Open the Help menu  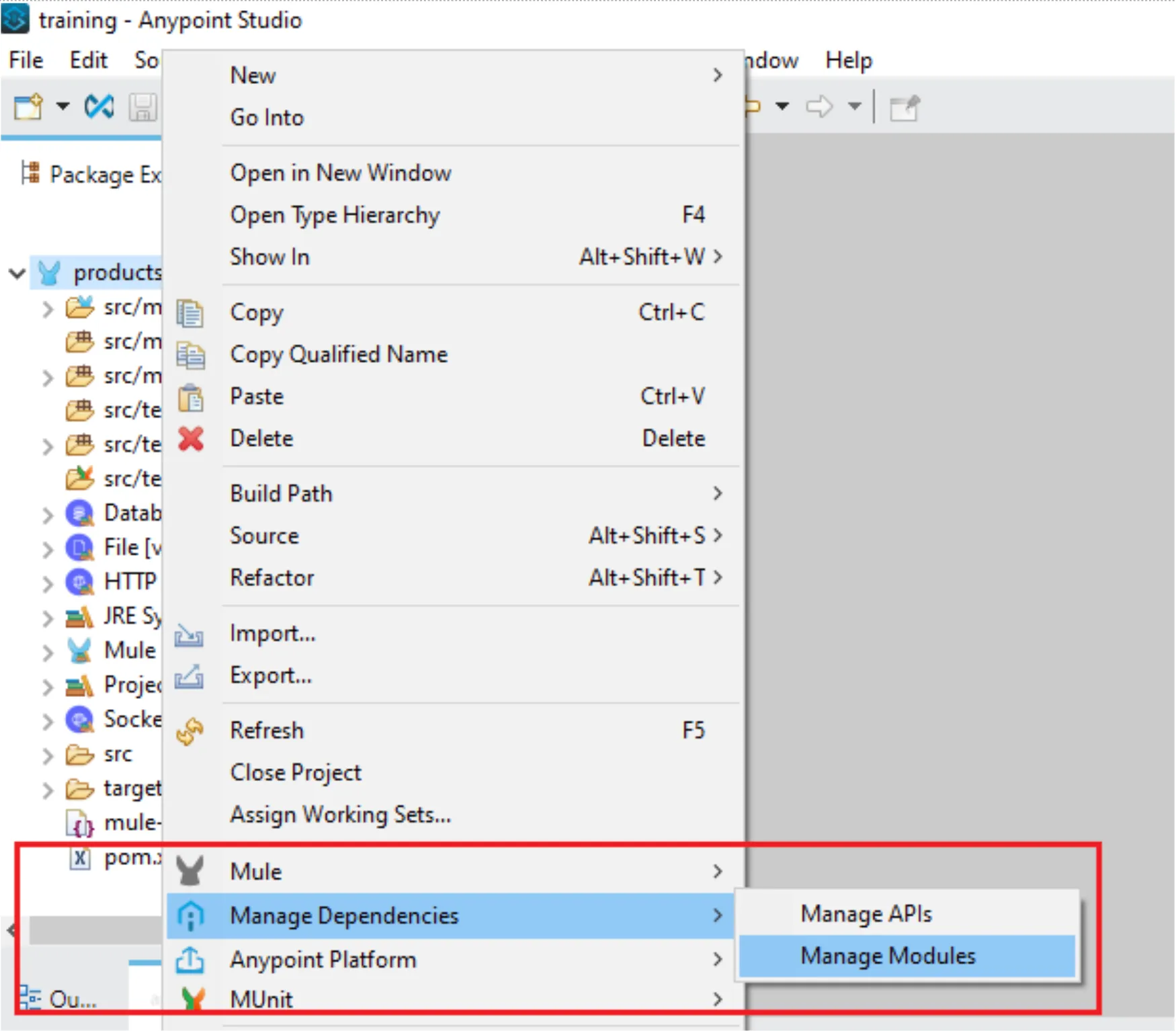tap(849, 60)
